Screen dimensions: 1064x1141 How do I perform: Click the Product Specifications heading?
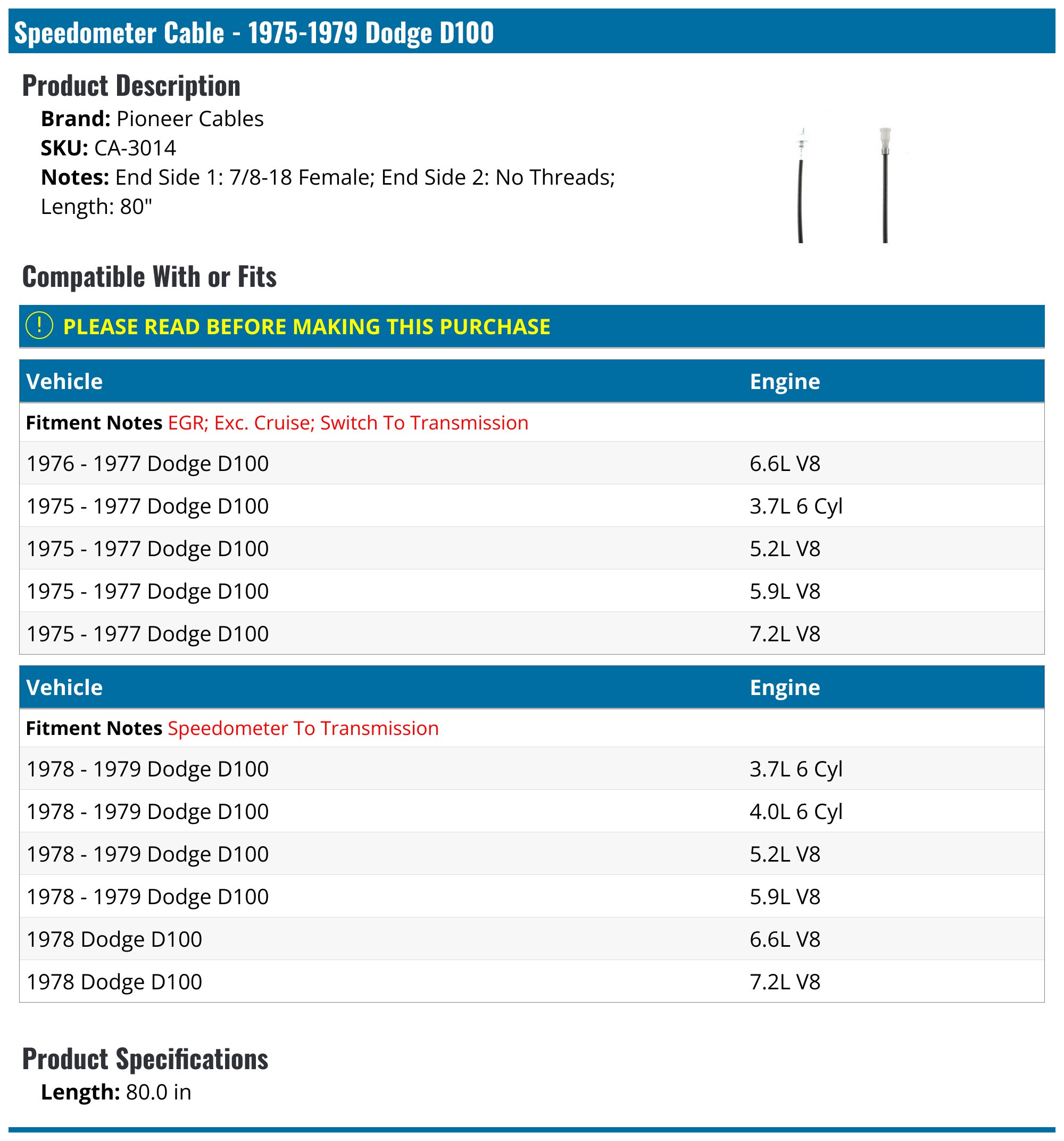tap(145, 1059)
